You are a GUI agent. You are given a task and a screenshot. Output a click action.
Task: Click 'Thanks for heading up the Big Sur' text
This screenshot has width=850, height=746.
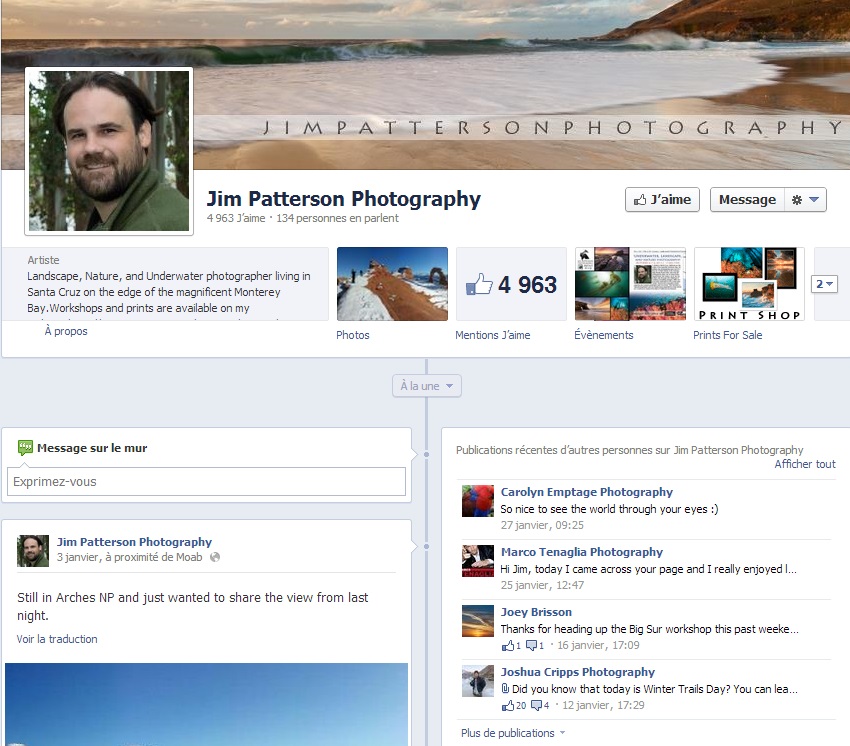(649, 629)
